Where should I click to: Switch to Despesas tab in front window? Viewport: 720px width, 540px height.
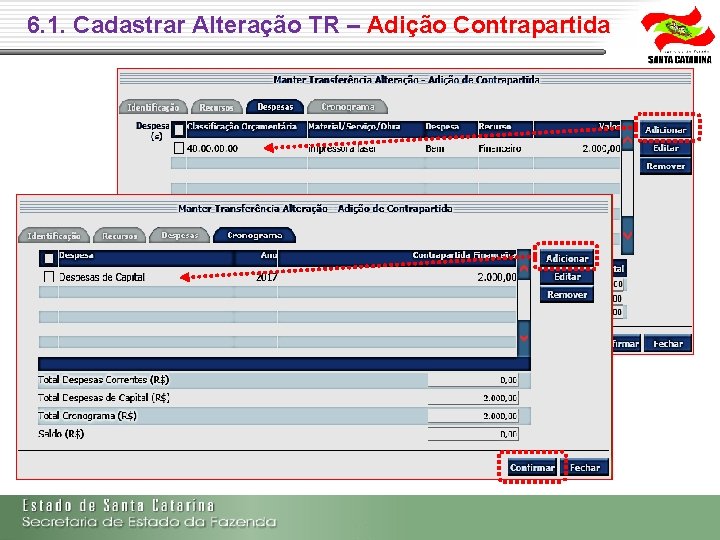(x=180, y=235)
